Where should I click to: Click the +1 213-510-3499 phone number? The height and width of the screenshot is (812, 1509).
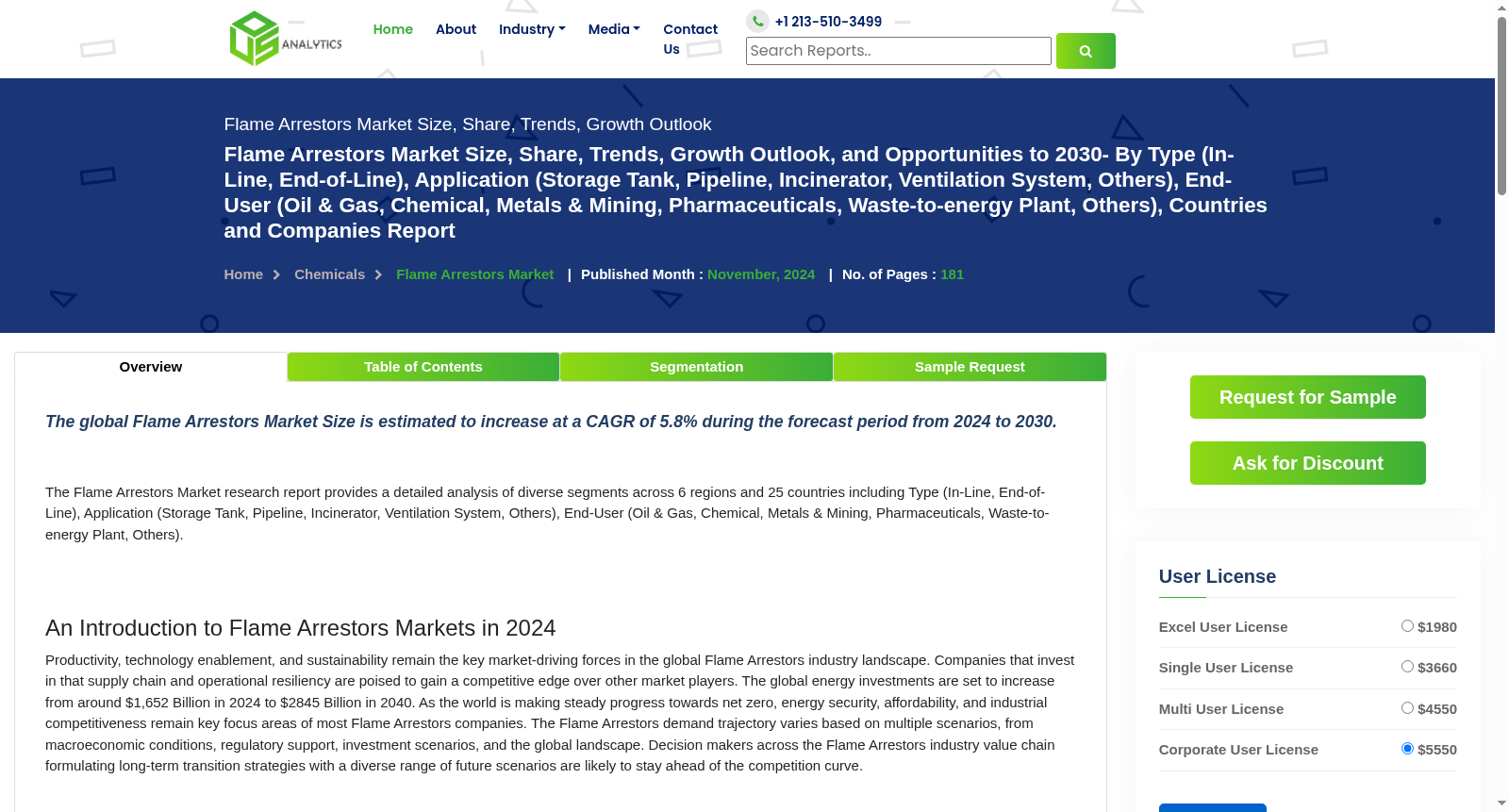(x=828, y=22)
